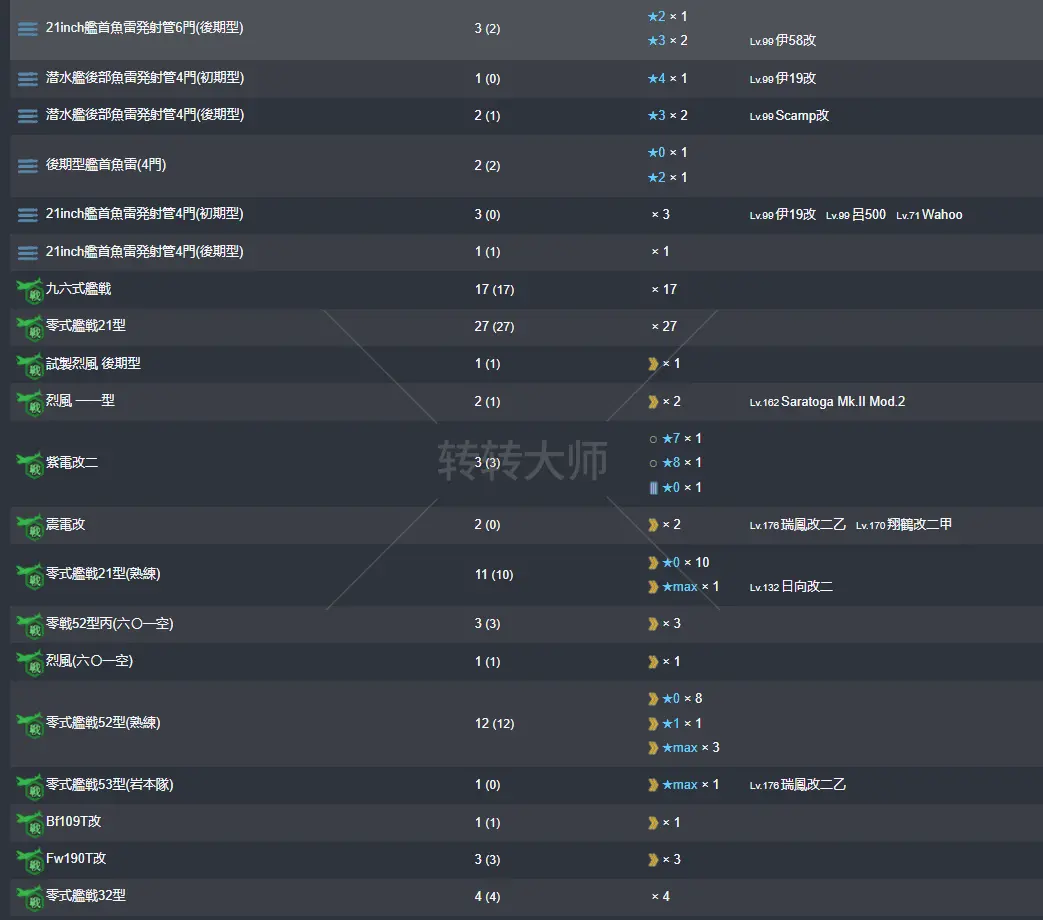The image size is (1043, 920).
Task: Click the torpedo icon beside 21inch艦首魚雷発射管6門(後期型)
Action: click(28, 29)
